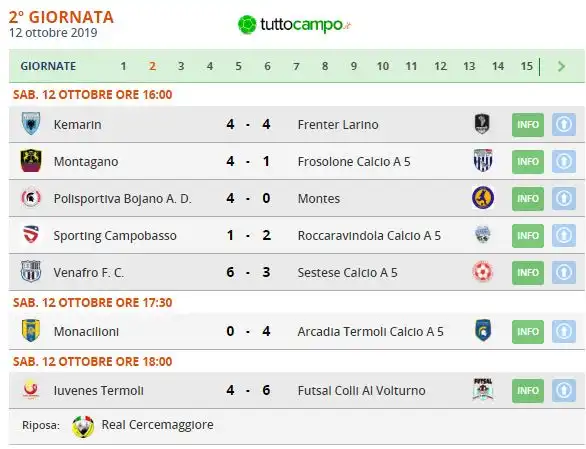This screenshot has width=586, height=449.
Task: Open Polisportiva Bojano A. D. team link
Action: click(123, 199)
